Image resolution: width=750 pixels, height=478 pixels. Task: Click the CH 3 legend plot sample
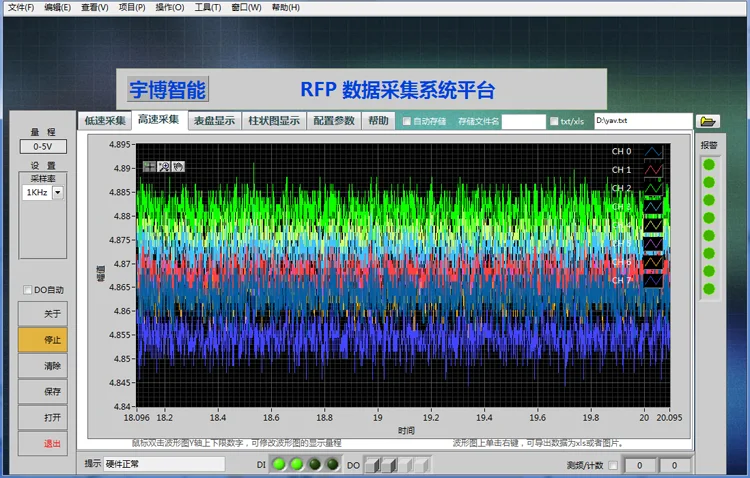(x=653, y=207)
